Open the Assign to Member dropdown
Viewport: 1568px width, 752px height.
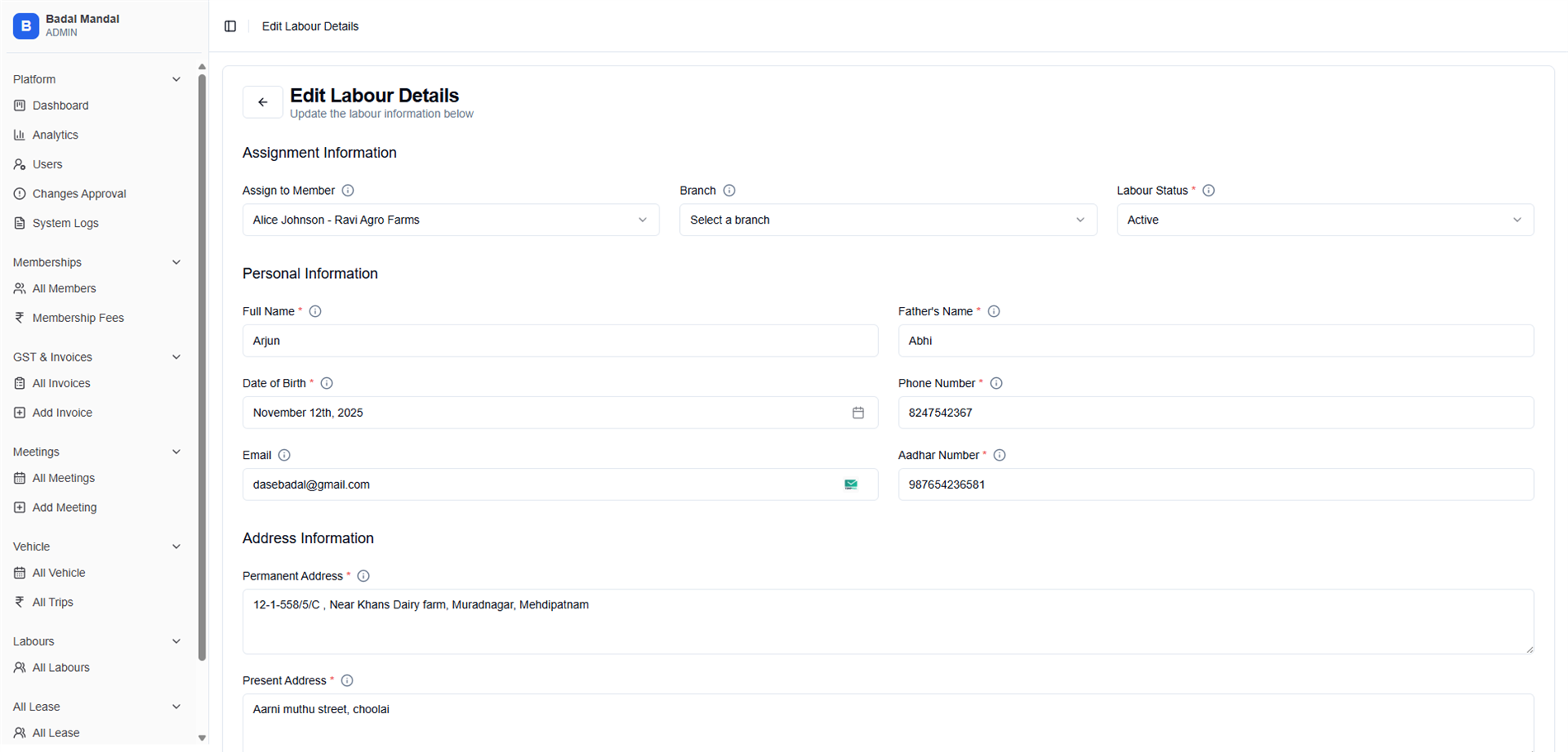click(451, 220)
